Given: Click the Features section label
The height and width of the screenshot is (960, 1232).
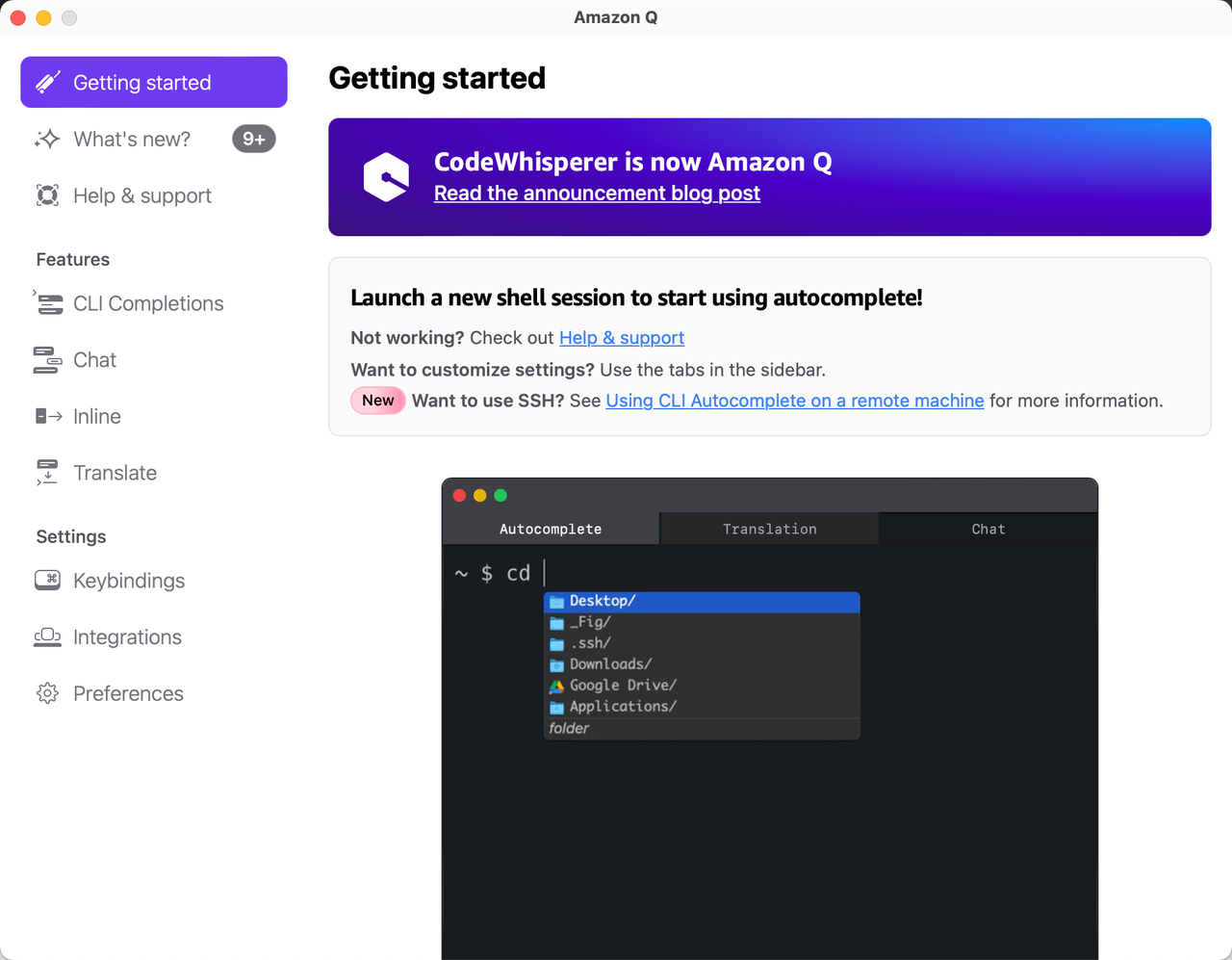Looking at the screenshot, I should click(x=73, y=260).
